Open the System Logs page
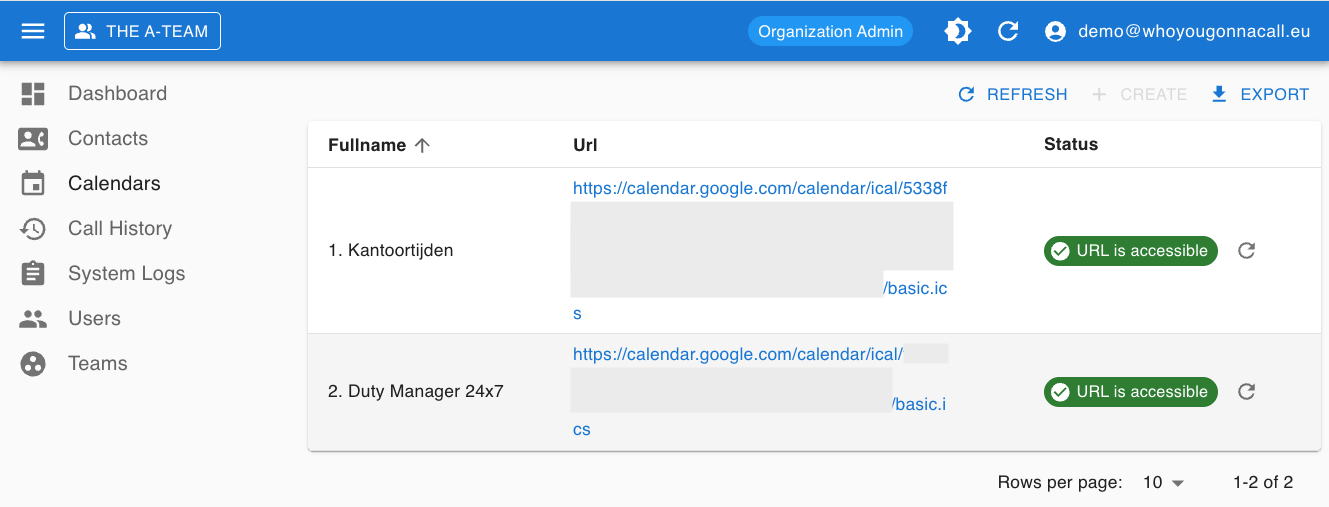Viewport: 1329px width, 507px height. (x=126, y=274)
